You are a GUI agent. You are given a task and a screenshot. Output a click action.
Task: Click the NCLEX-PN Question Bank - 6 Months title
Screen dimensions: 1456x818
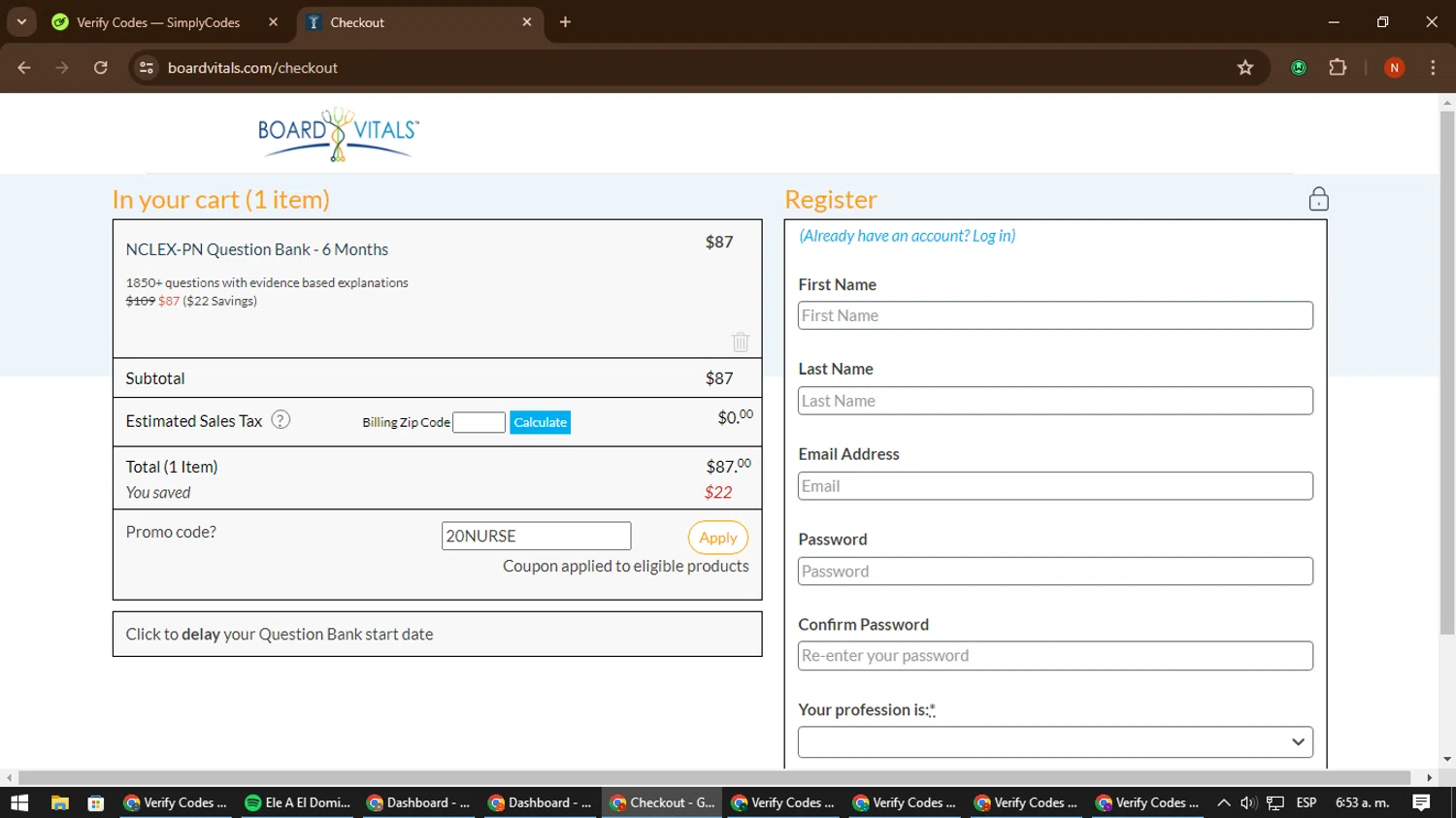click(x=257, y=249)
